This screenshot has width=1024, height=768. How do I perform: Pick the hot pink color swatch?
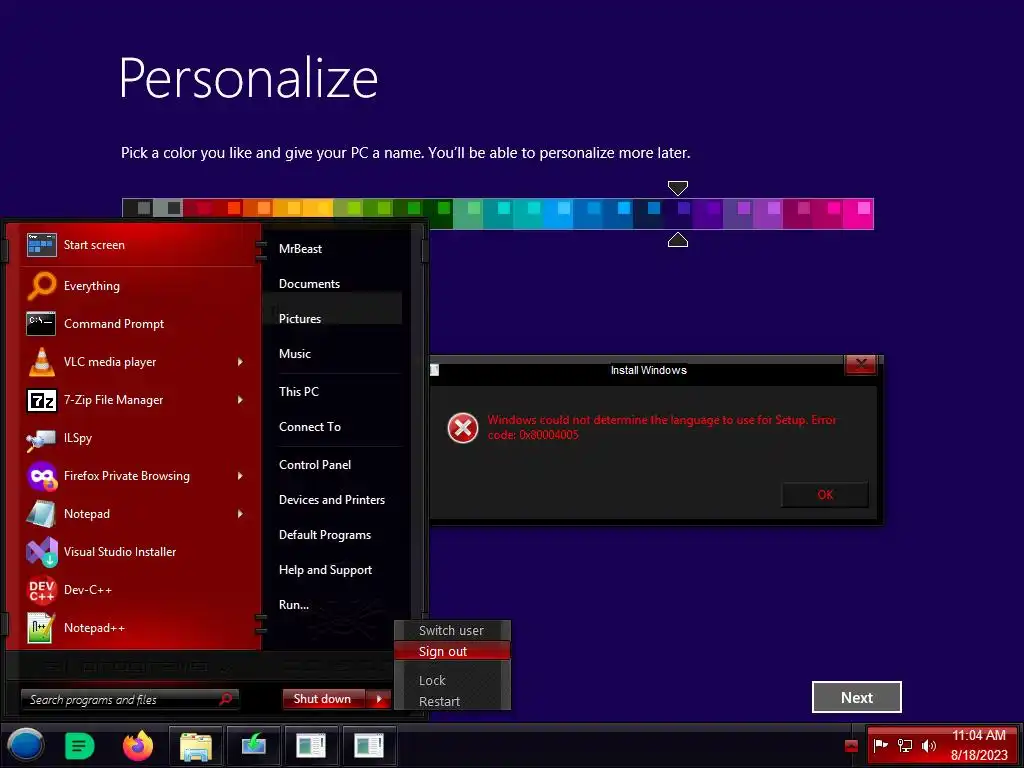pyautogui.click(x=858, y=214)
